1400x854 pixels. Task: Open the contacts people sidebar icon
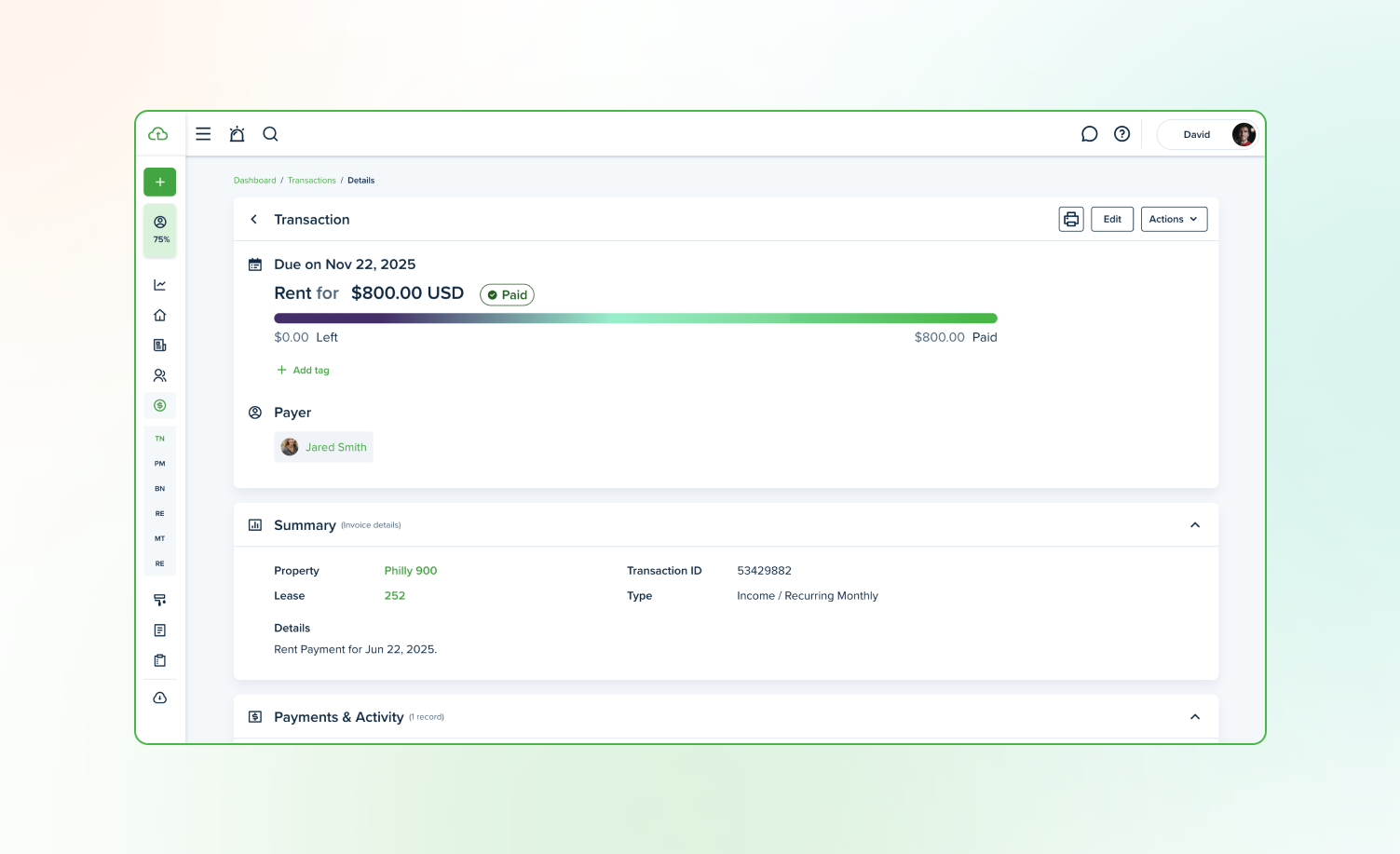pyautogui.click(x=160, y=375)
